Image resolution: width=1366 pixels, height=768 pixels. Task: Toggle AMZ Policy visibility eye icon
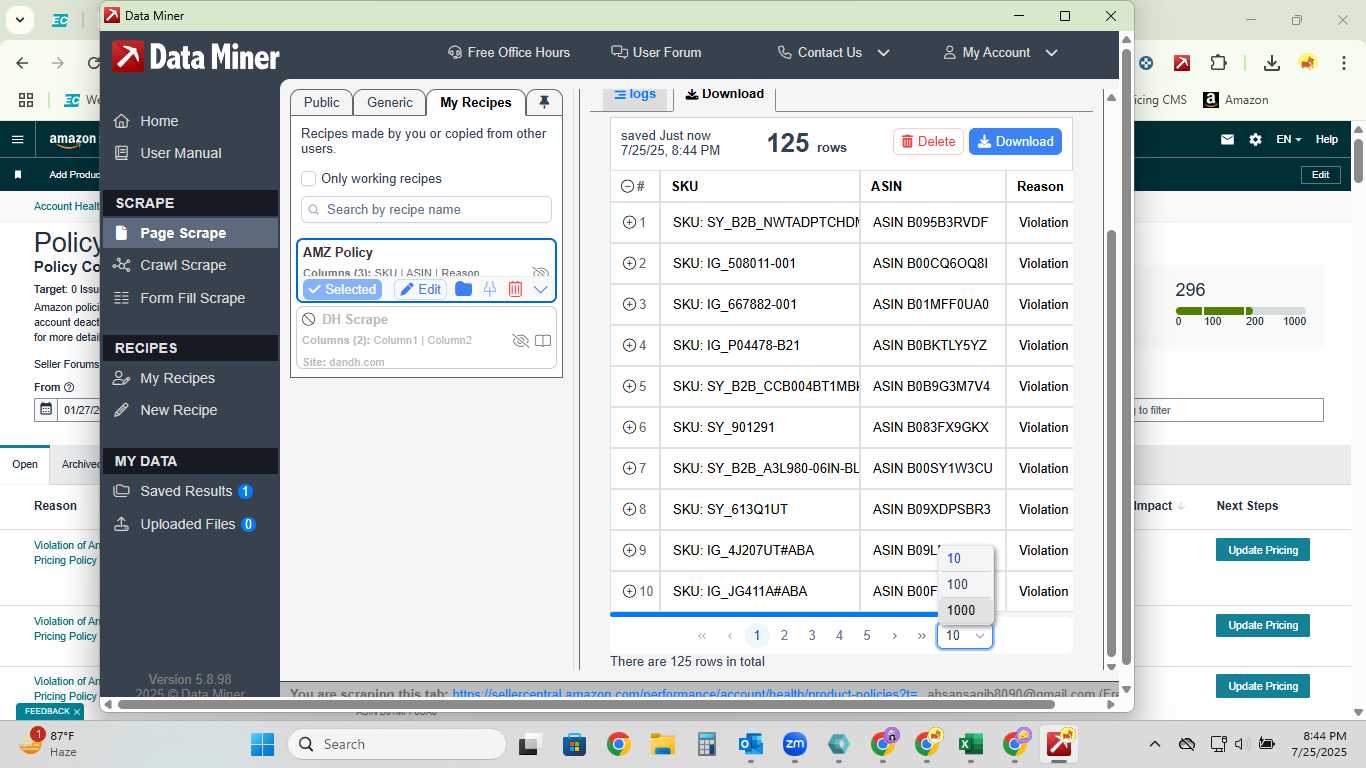click(x=541, y=272)
